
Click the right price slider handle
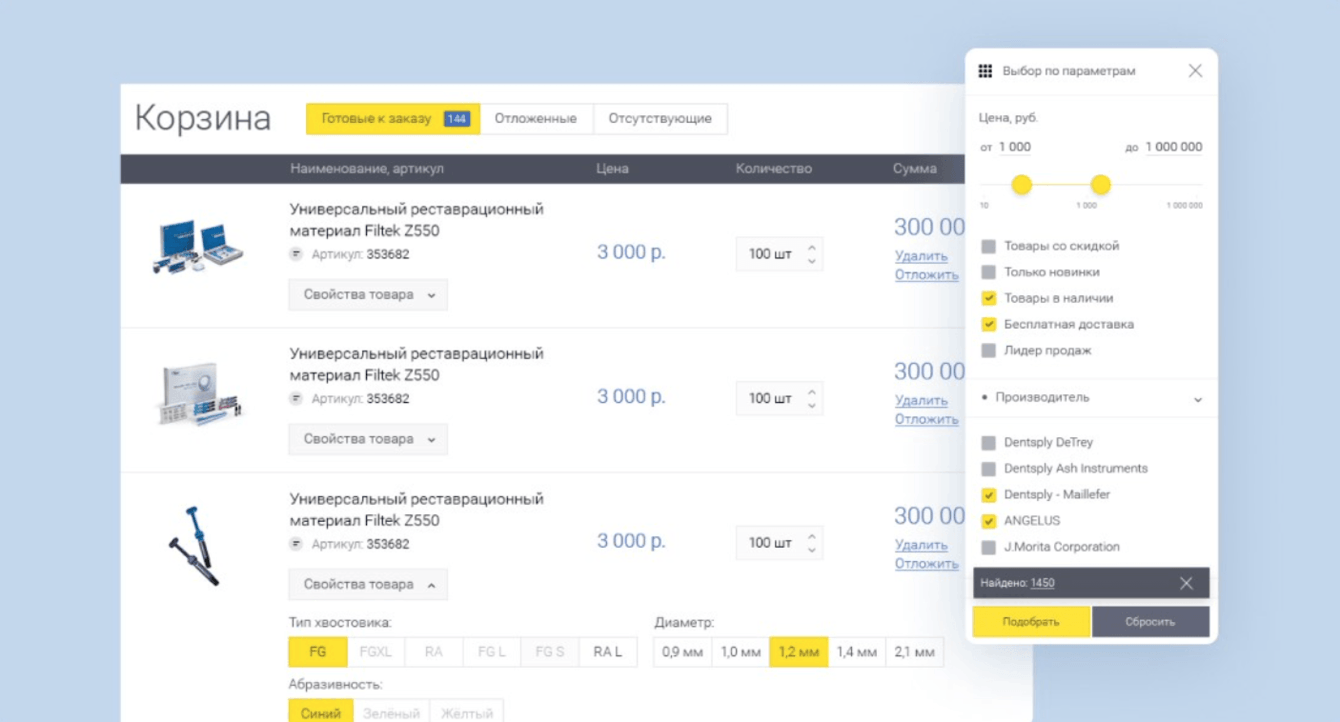point(1100,185)
